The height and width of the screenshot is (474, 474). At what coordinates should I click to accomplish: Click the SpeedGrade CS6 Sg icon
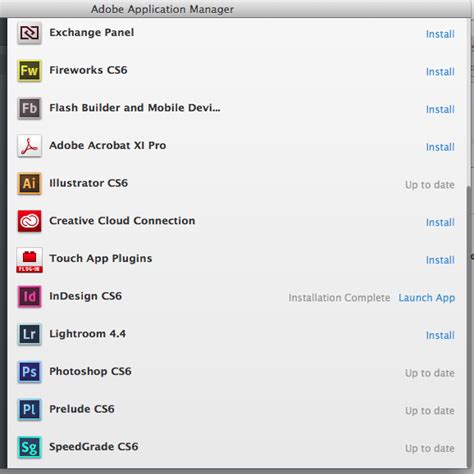click(x=29, y=447)
